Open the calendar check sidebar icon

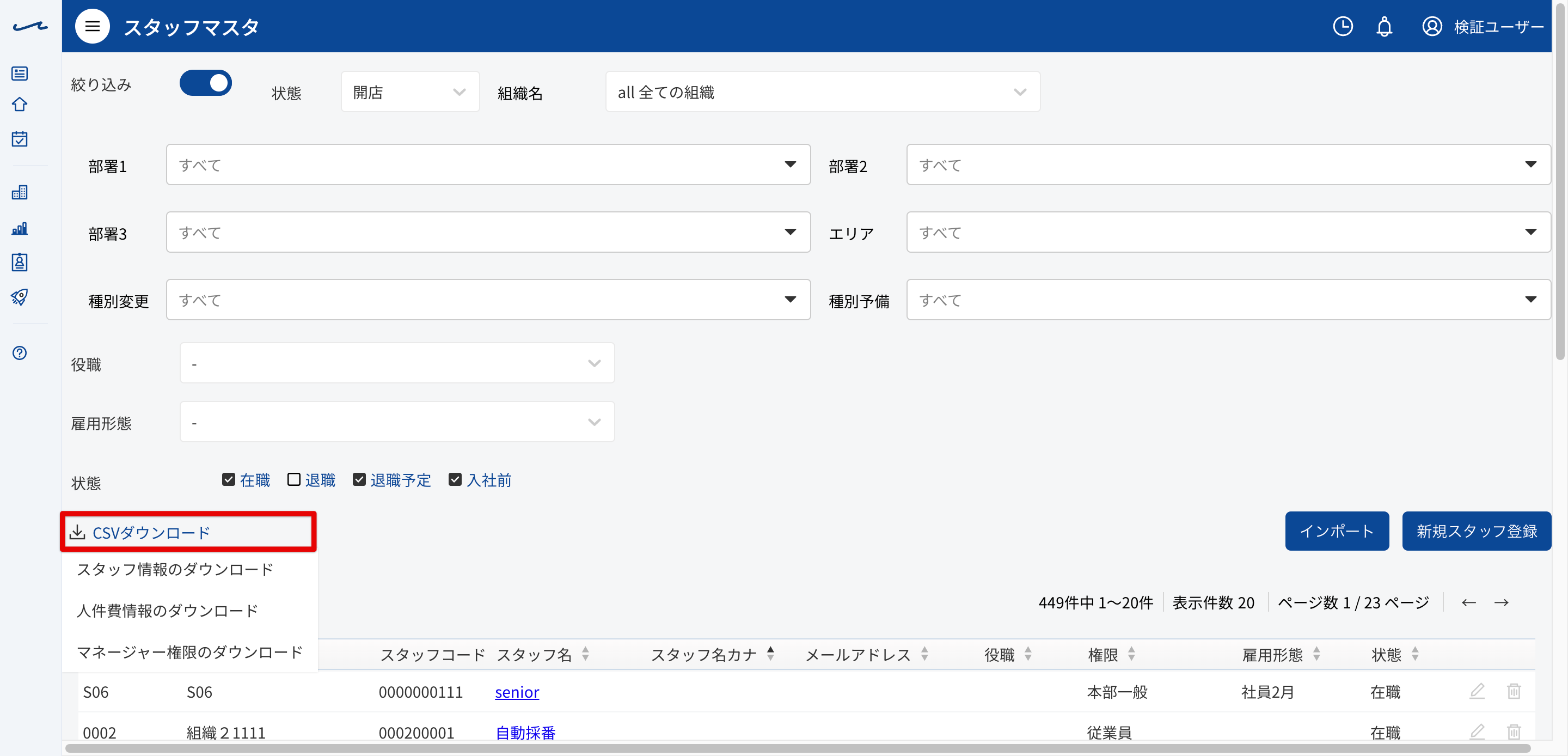pos(20,139)
